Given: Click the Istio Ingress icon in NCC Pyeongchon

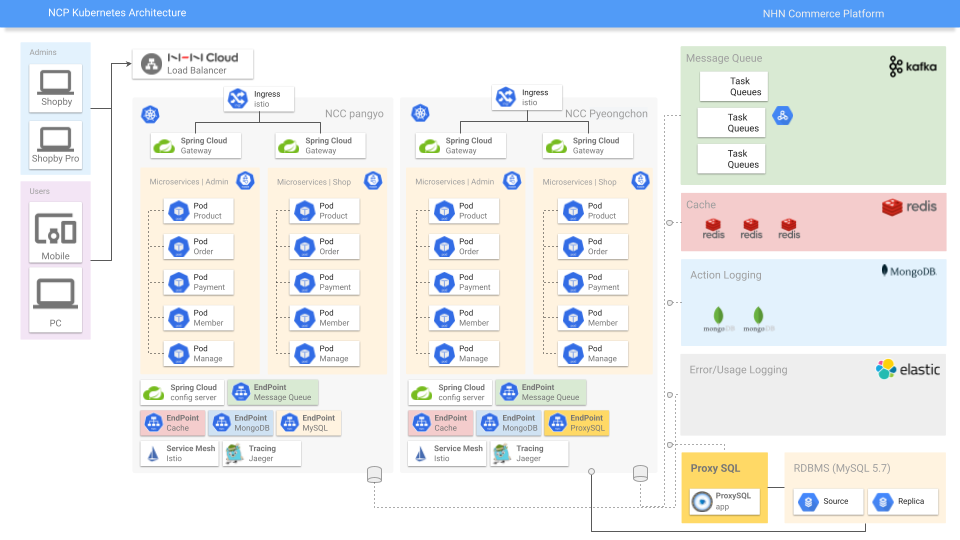Looking at the screenshot, I should (506, 97).
